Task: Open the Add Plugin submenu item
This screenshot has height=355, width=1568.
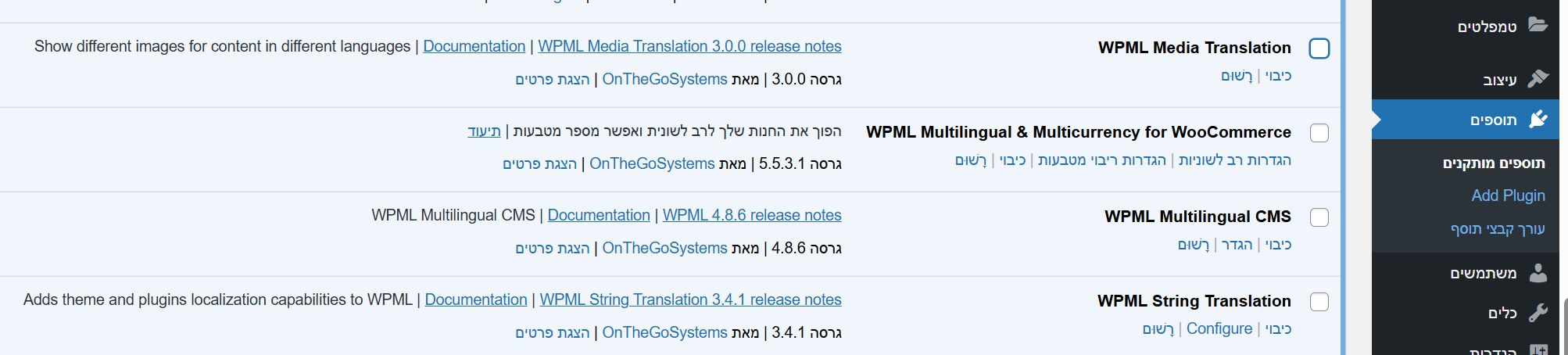Action: point(1508,195)
